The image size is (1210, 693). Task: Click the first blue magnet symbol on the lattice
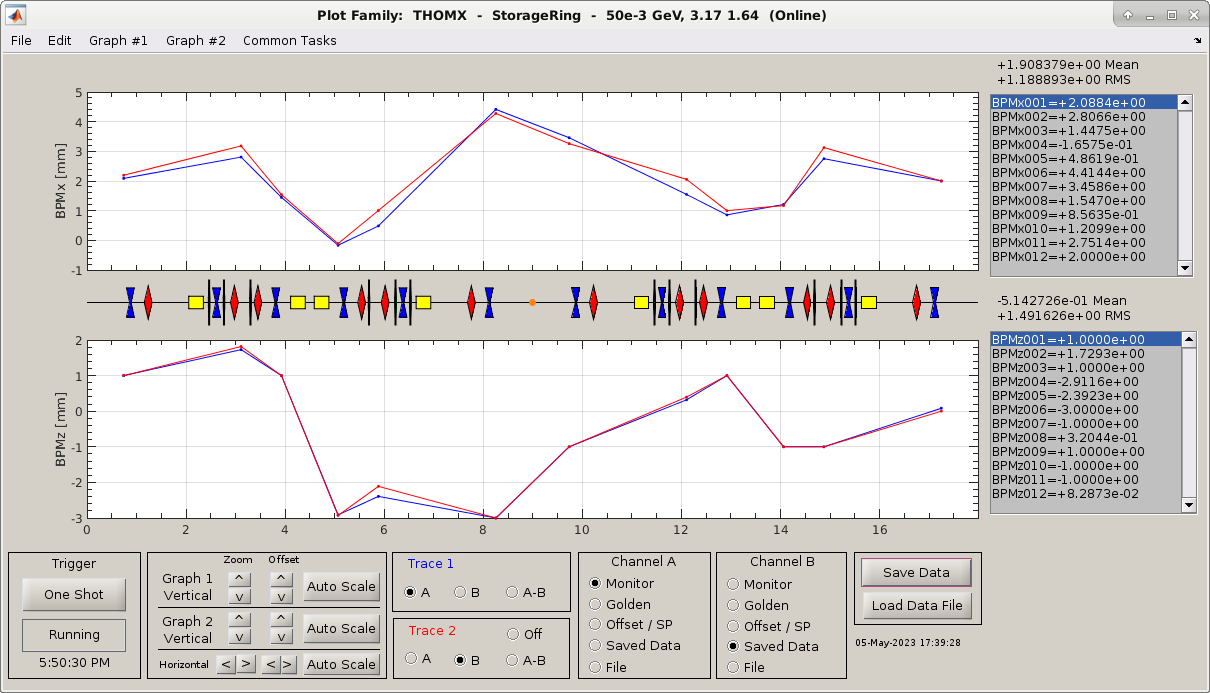[130, 302]
